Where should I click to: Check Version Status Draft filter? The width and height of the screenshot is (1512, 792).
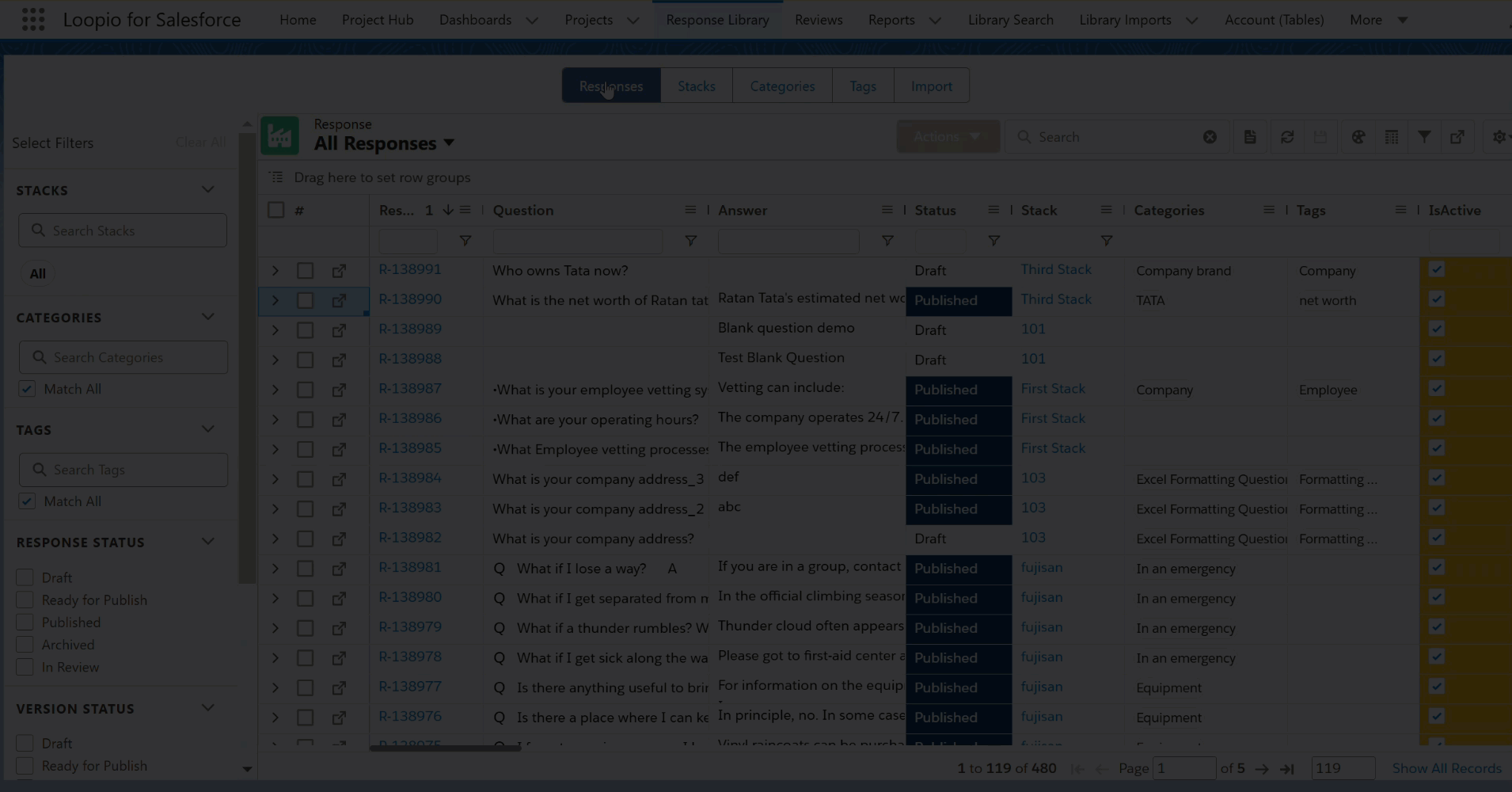click(x=25, y=743)
